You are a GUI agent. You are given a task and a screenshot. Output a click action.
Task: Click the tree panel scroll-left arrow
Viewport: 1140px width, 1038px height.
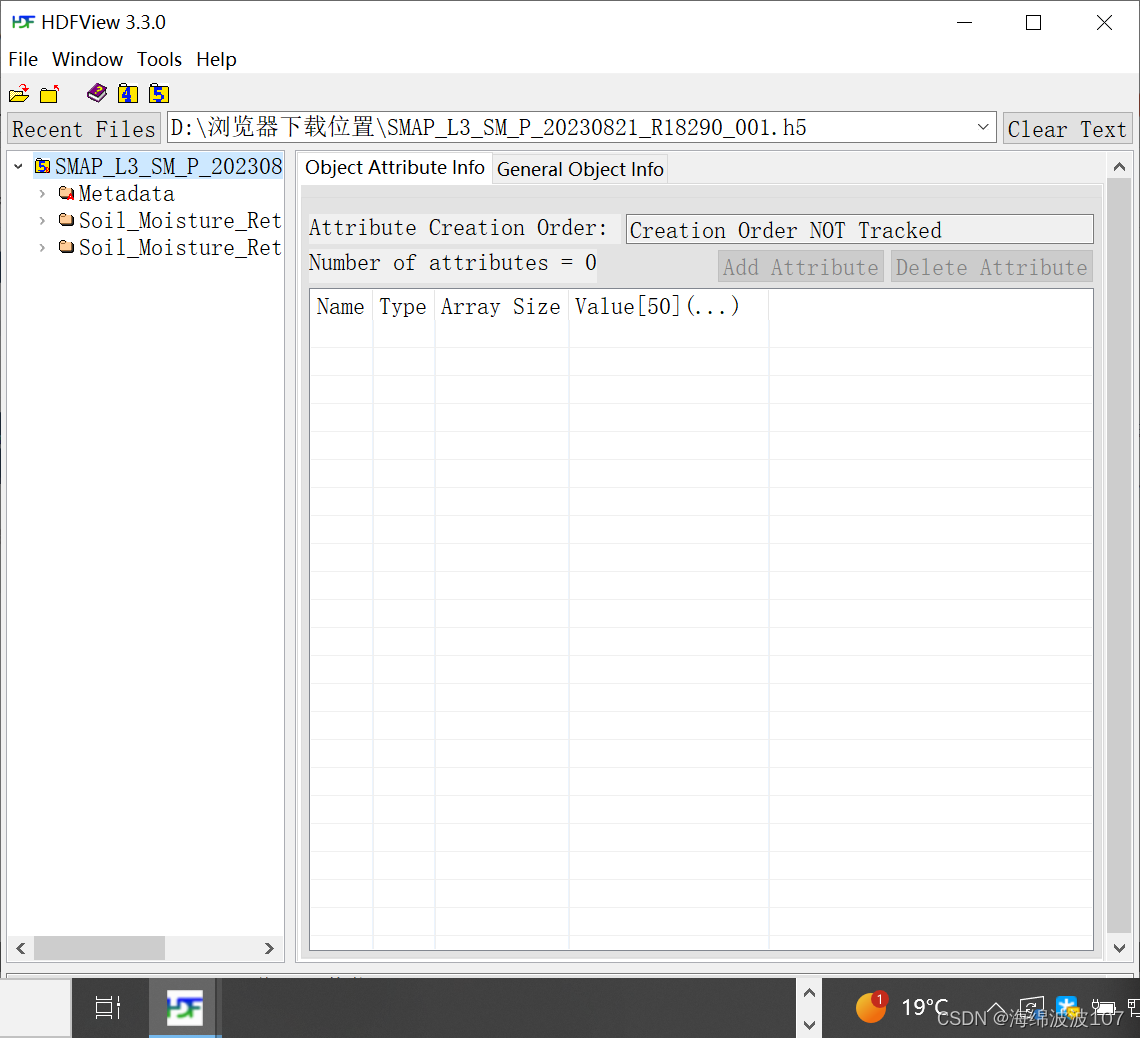tap(20, 948)
